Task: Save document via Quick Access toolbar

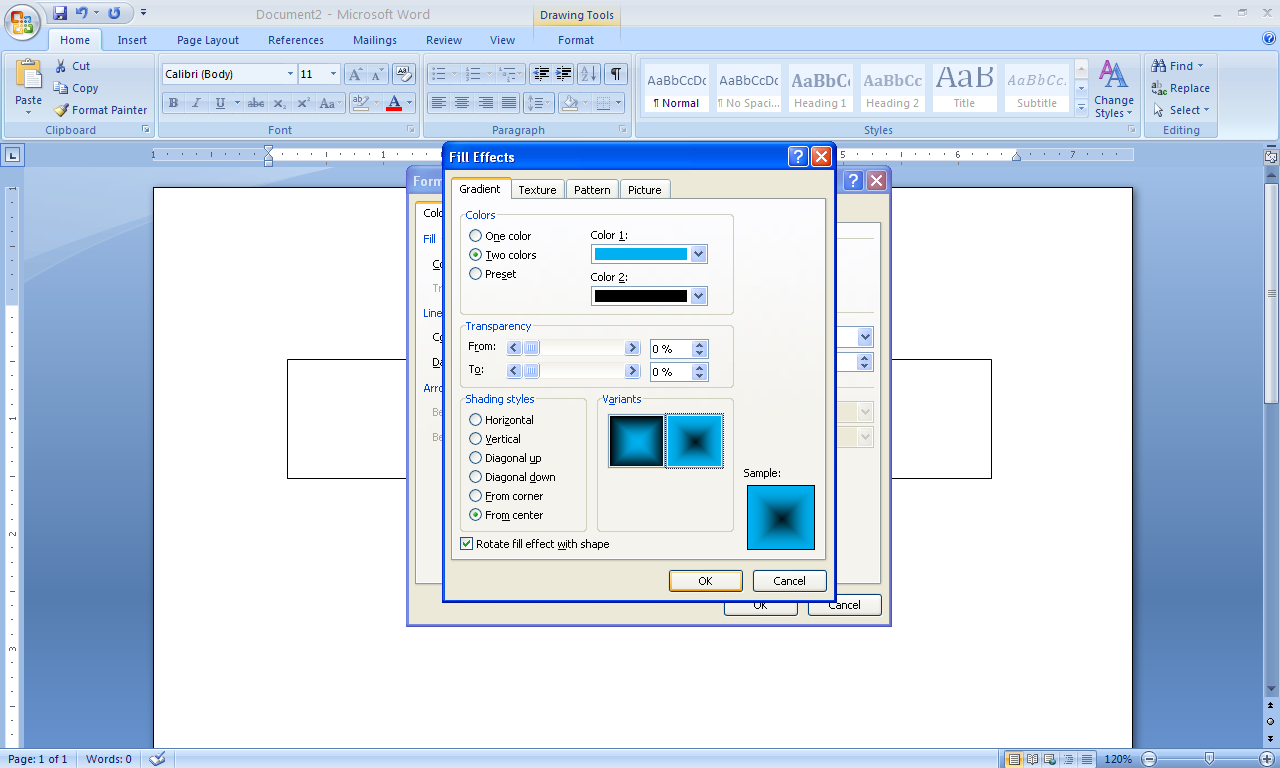Action: pos(60,13)
